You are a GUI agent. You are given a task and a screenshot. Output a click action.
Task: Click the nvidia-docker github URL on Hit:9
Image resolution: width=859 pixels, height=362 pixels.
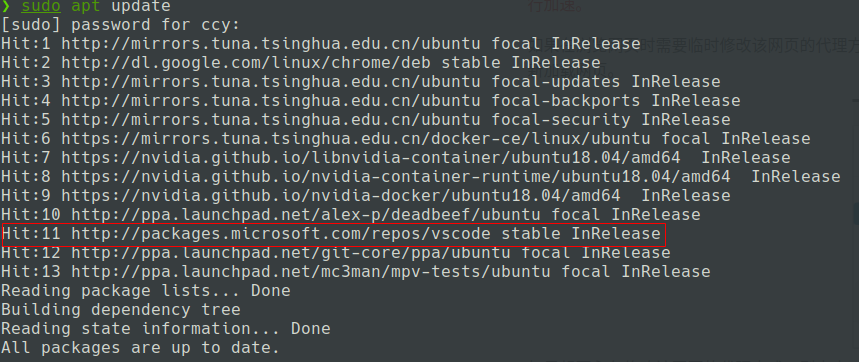pos(341,196)
